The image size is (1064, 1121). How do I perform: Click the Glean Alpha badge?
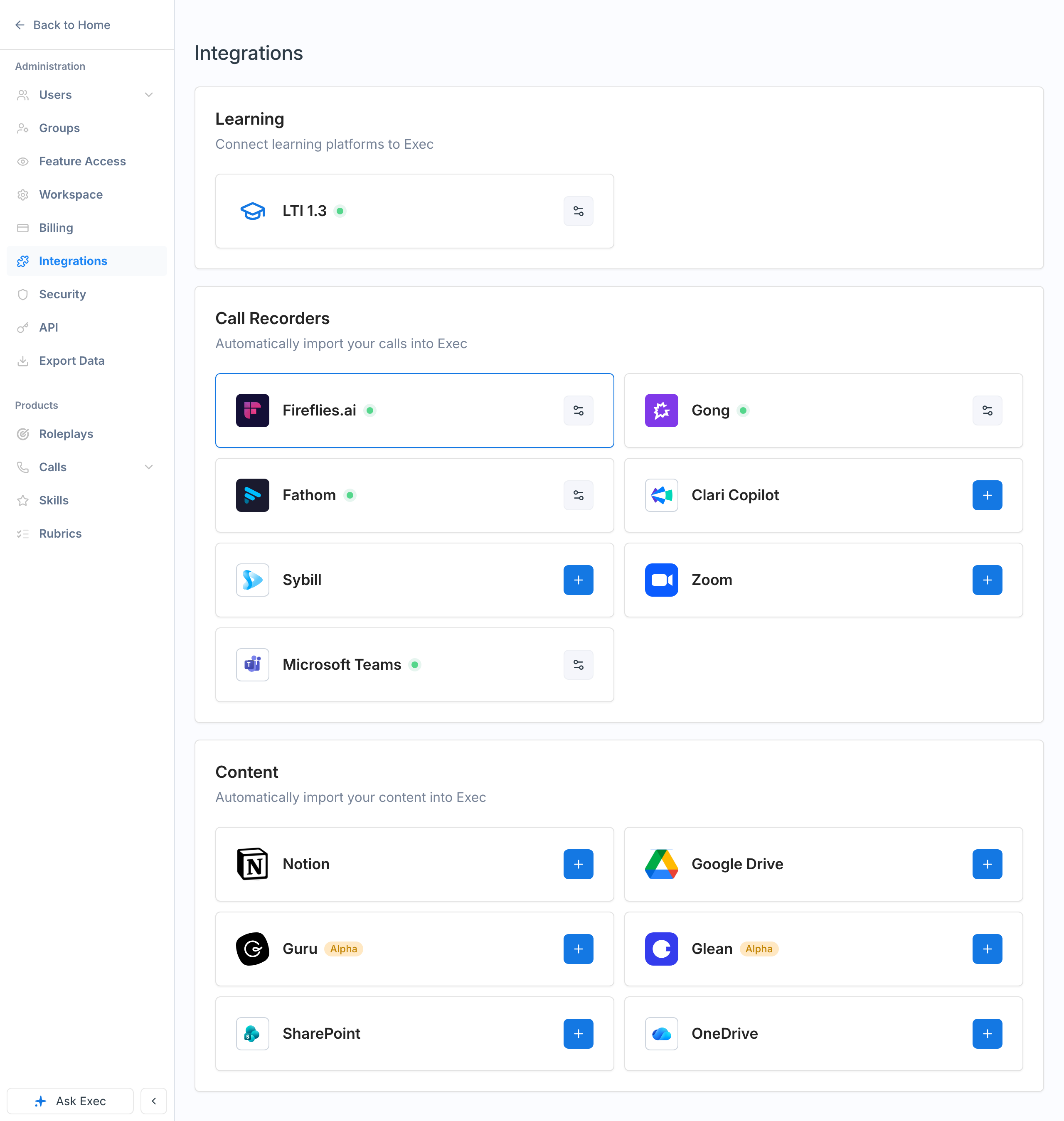(x=759, y=949)
